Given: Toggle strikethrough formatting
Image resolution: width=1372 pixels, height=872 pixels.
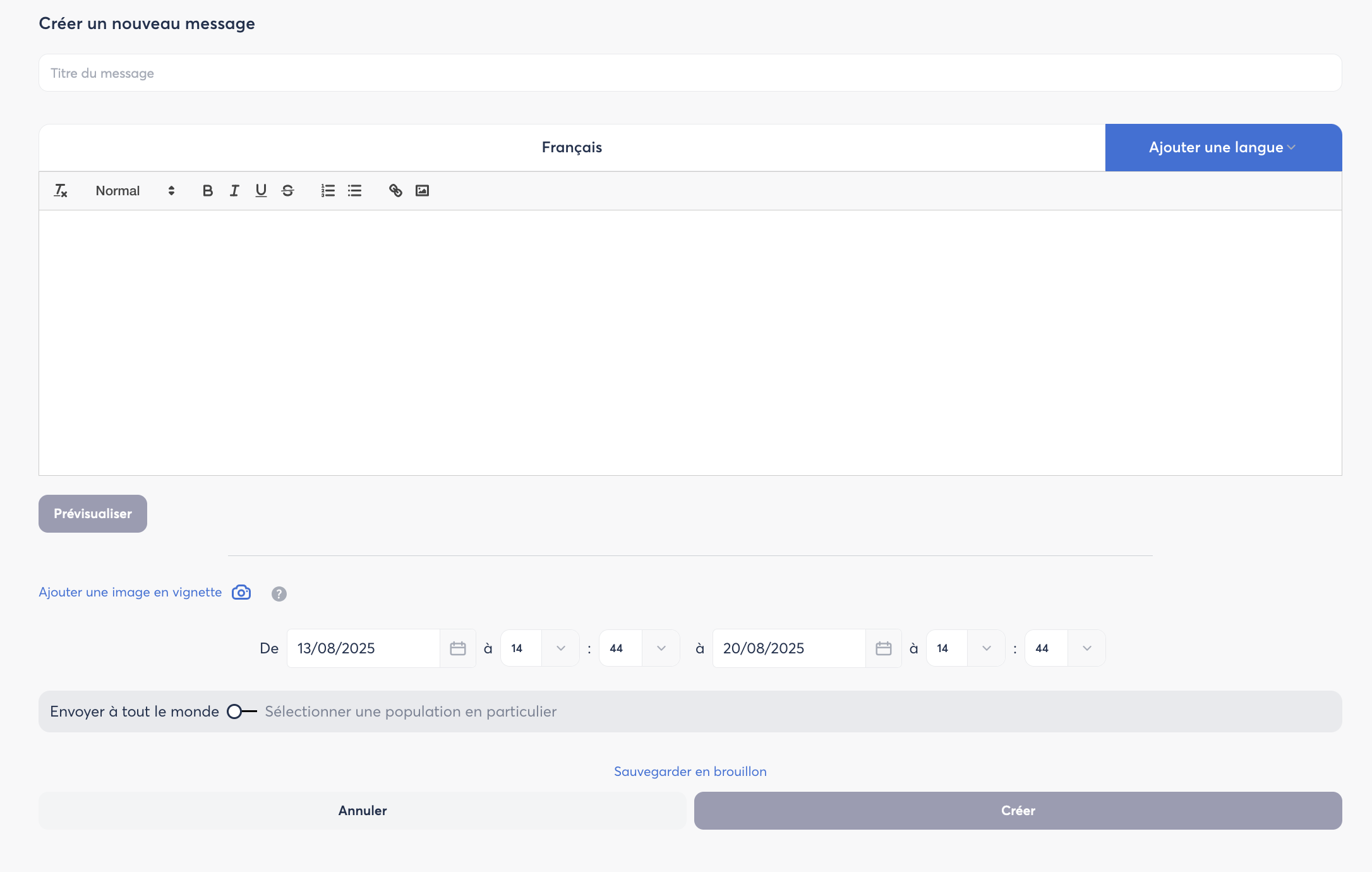Looking at the screenshot, I should click(x=288, y=190).
